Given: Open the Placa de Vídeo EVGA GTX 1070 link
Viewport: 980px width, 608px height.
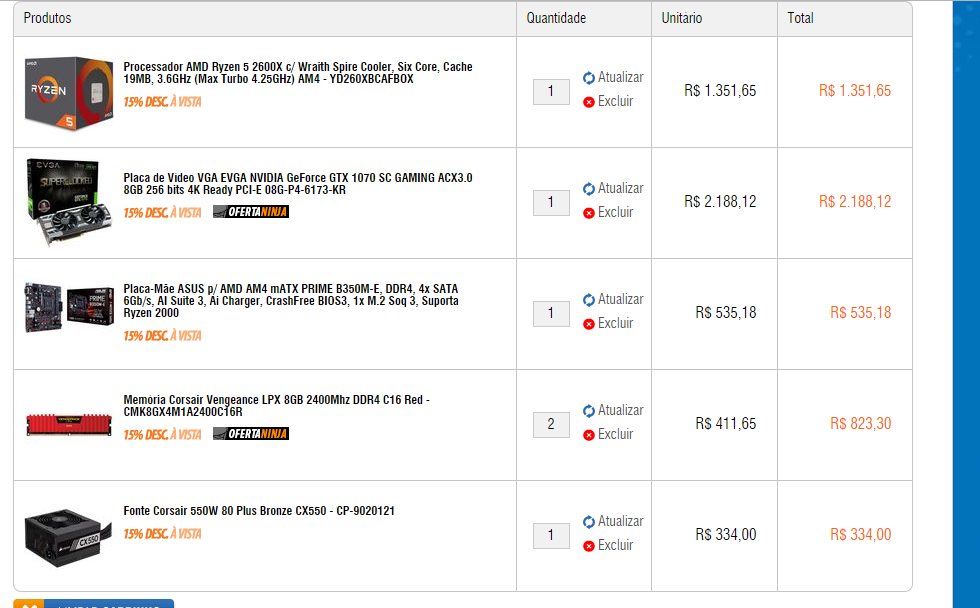Looking at the screenshot, I should point(298,184).
